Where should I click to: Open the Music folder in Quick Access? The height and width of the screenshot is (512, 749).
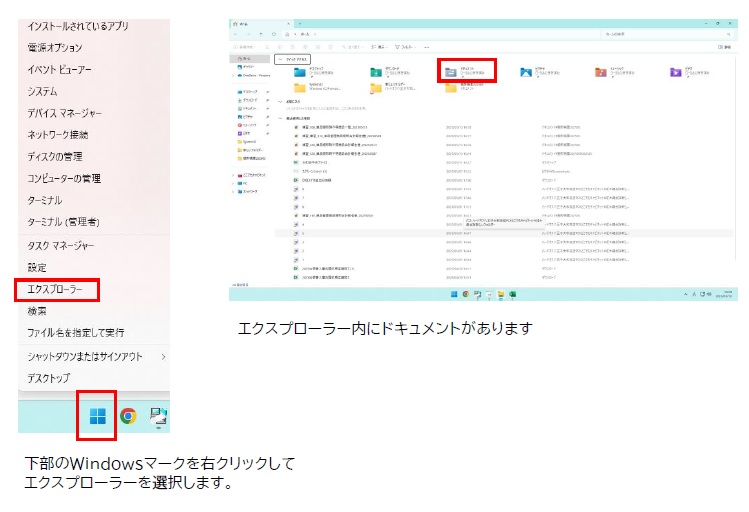point(603,71)
